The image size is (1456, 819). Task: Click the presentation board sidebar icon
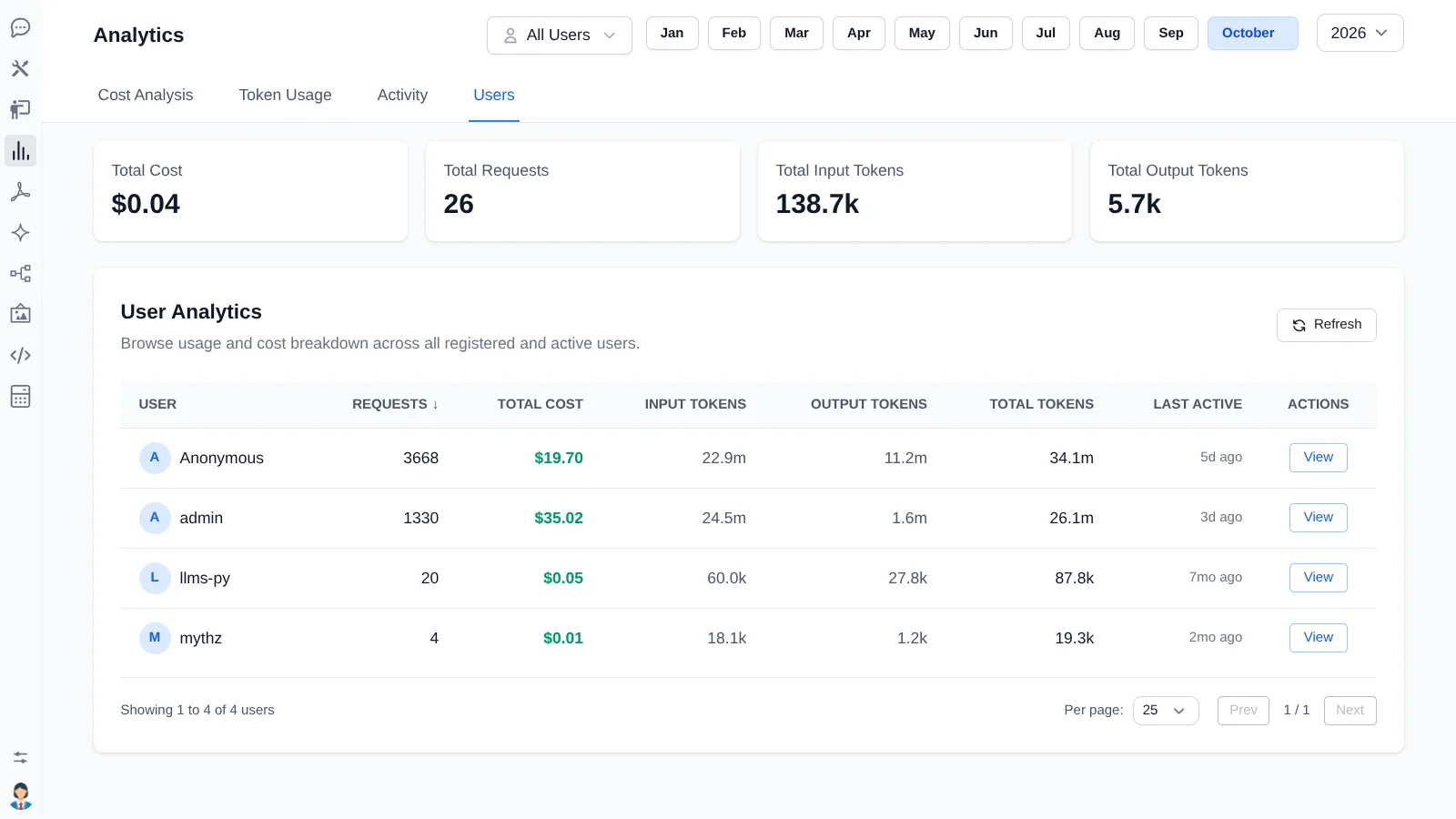coord(20,109)
